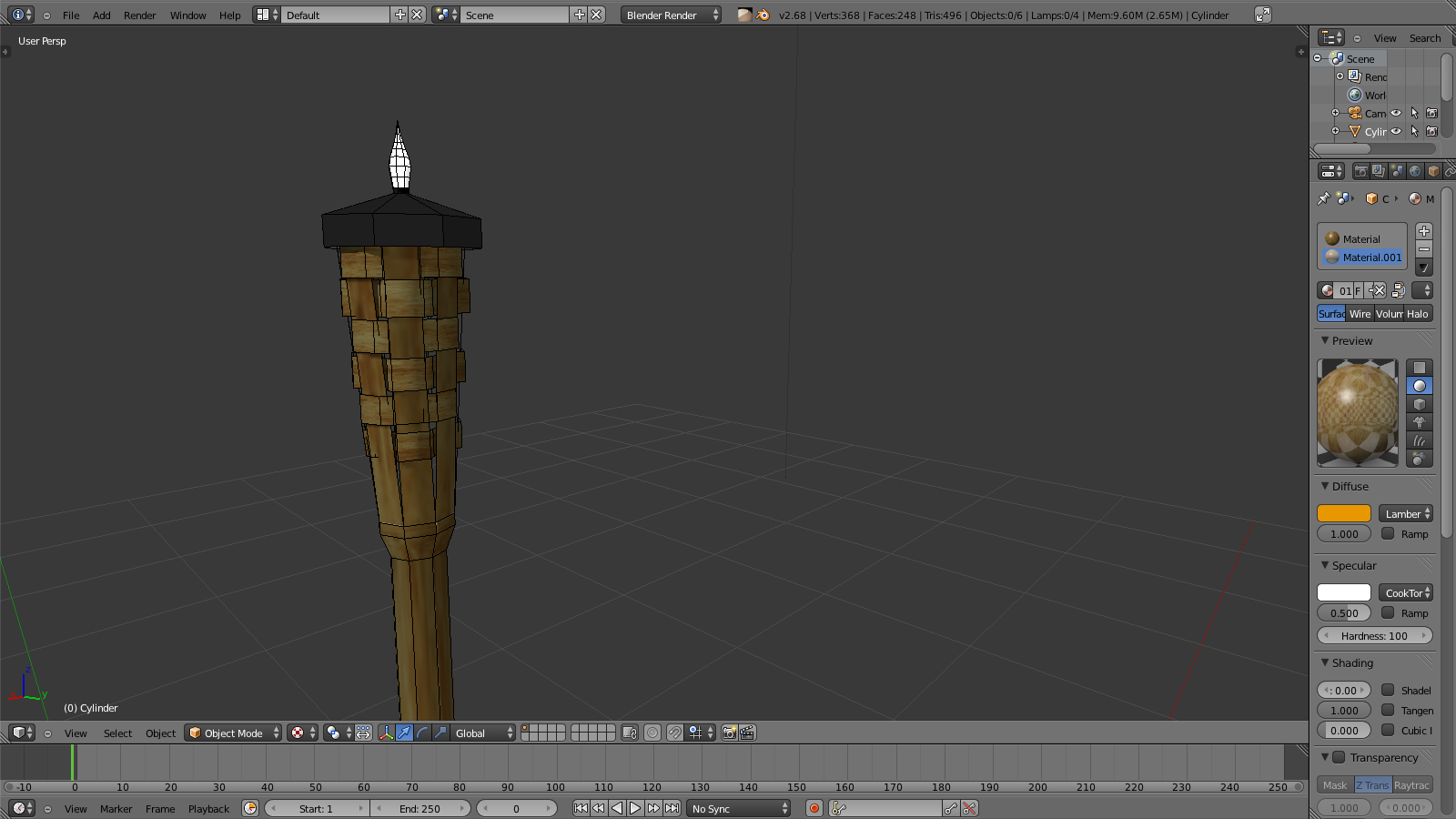The image size is (1456, 819).
Task: Open Object properties cube tab
Action: (x=1433, y=171)
